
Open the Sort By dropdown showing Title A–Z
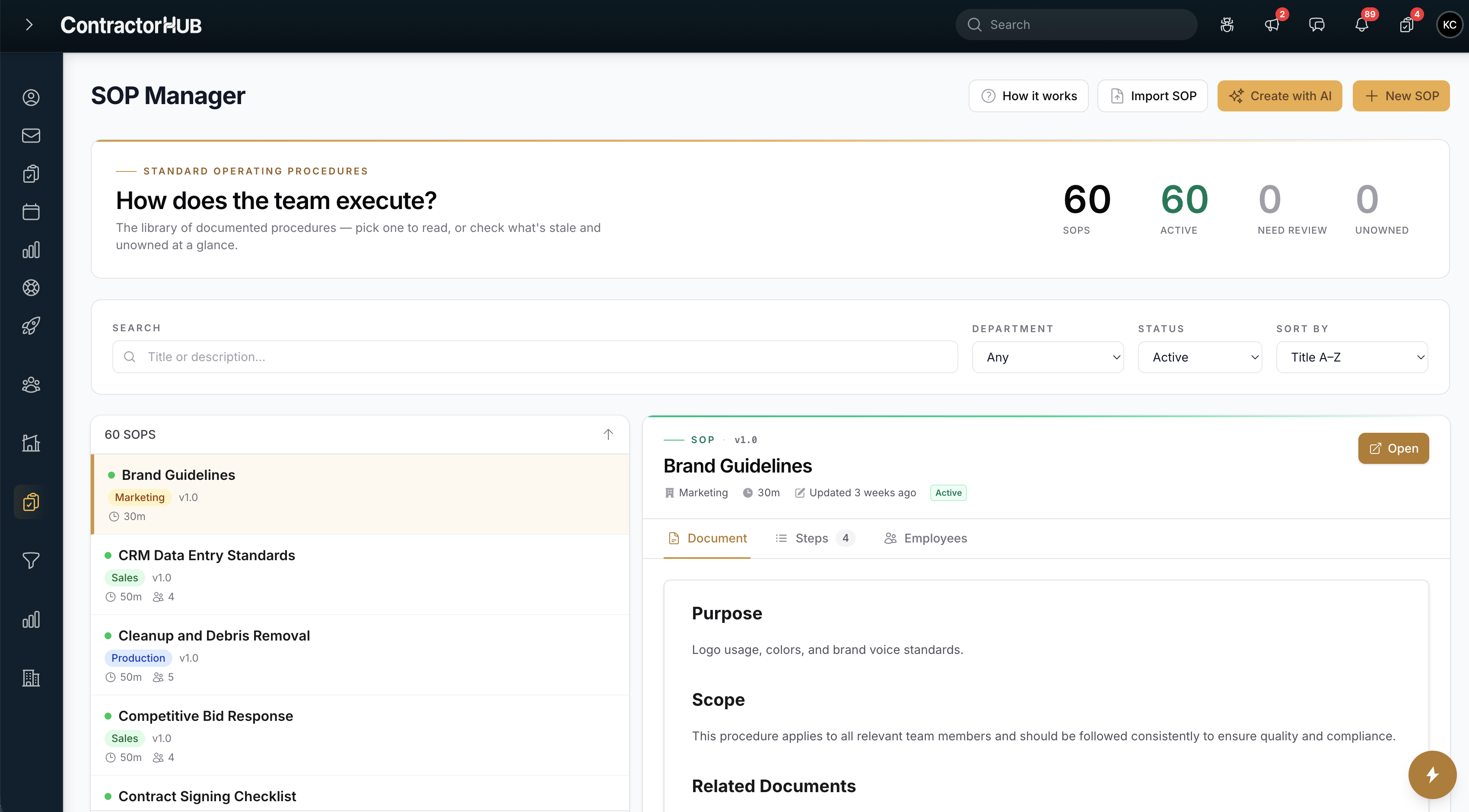click(1352, 357)
